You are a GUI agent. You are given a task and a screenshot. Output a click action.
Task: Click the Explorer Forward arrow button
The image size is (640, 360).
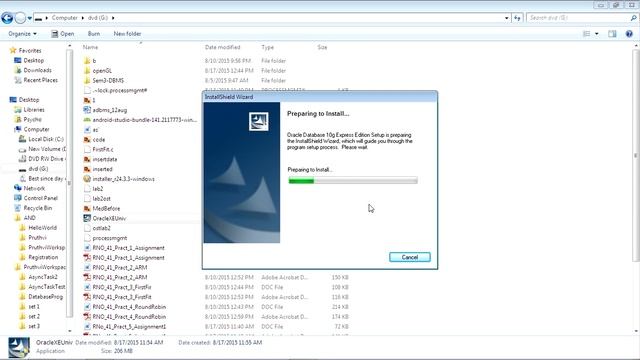pyautogui.click(x=20, y=18)
